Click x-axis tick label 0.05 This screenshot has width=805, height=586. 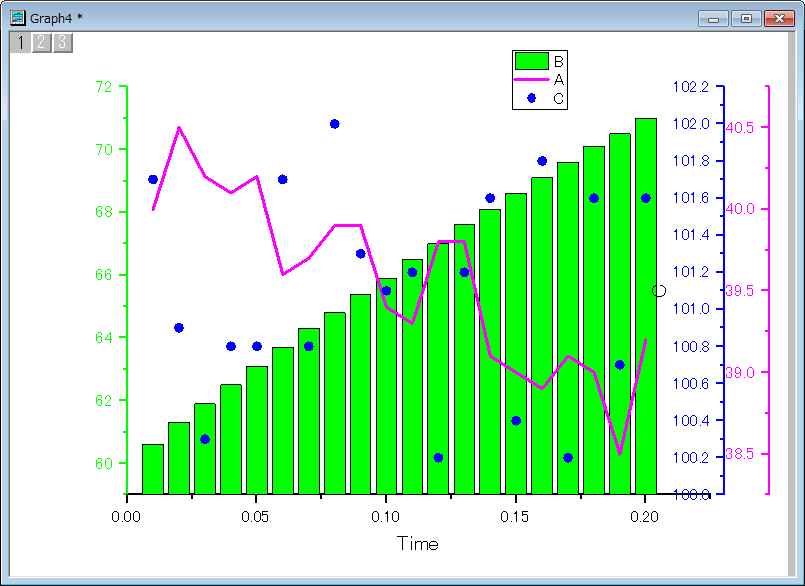tap(255, 517)
